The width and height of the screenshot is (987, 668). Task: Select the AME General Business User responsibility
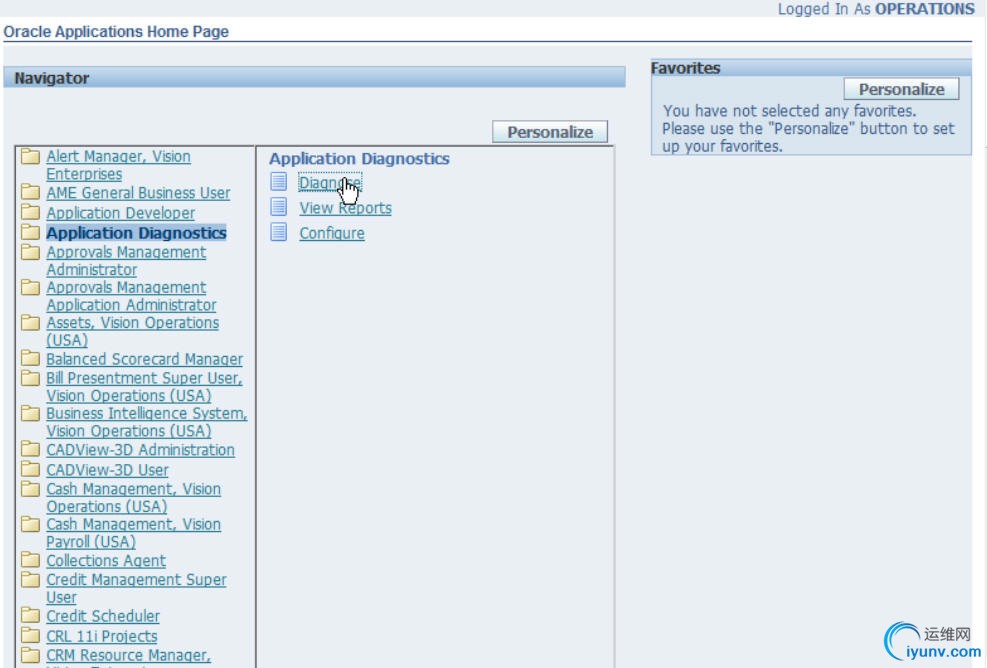(x=138, y=193)
